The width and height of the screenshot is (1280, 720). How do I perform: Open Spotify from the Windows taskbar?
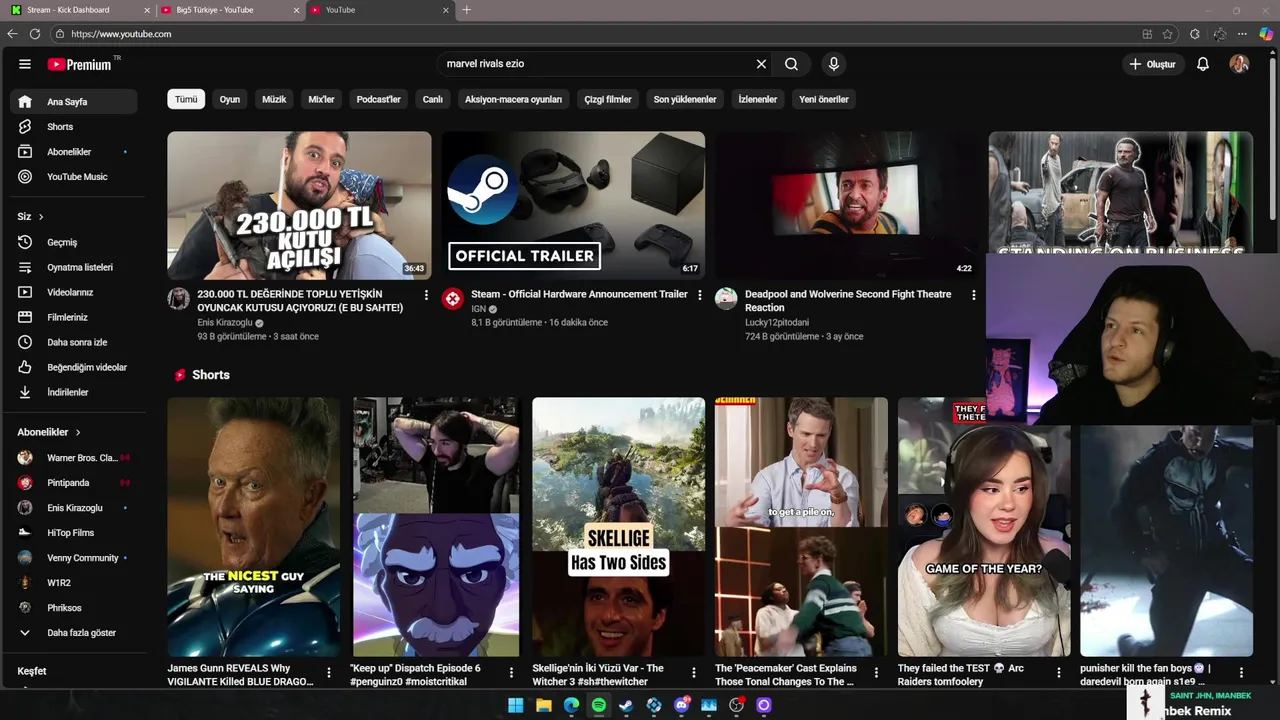pos(598,705)
